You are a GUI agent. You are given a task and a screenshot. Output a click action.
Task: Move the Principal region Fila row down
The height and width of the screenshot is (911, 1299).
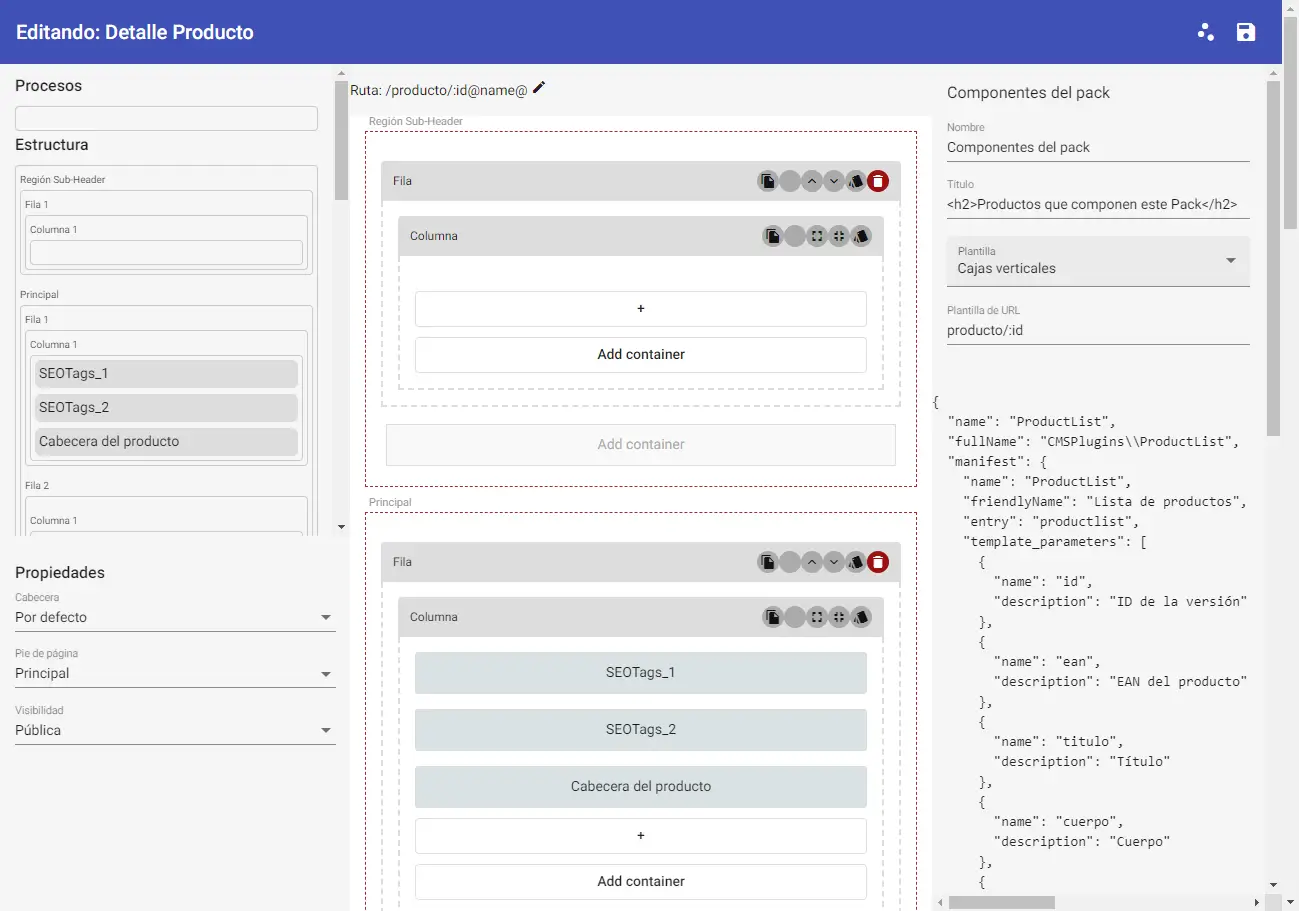(x=834, y=562)
